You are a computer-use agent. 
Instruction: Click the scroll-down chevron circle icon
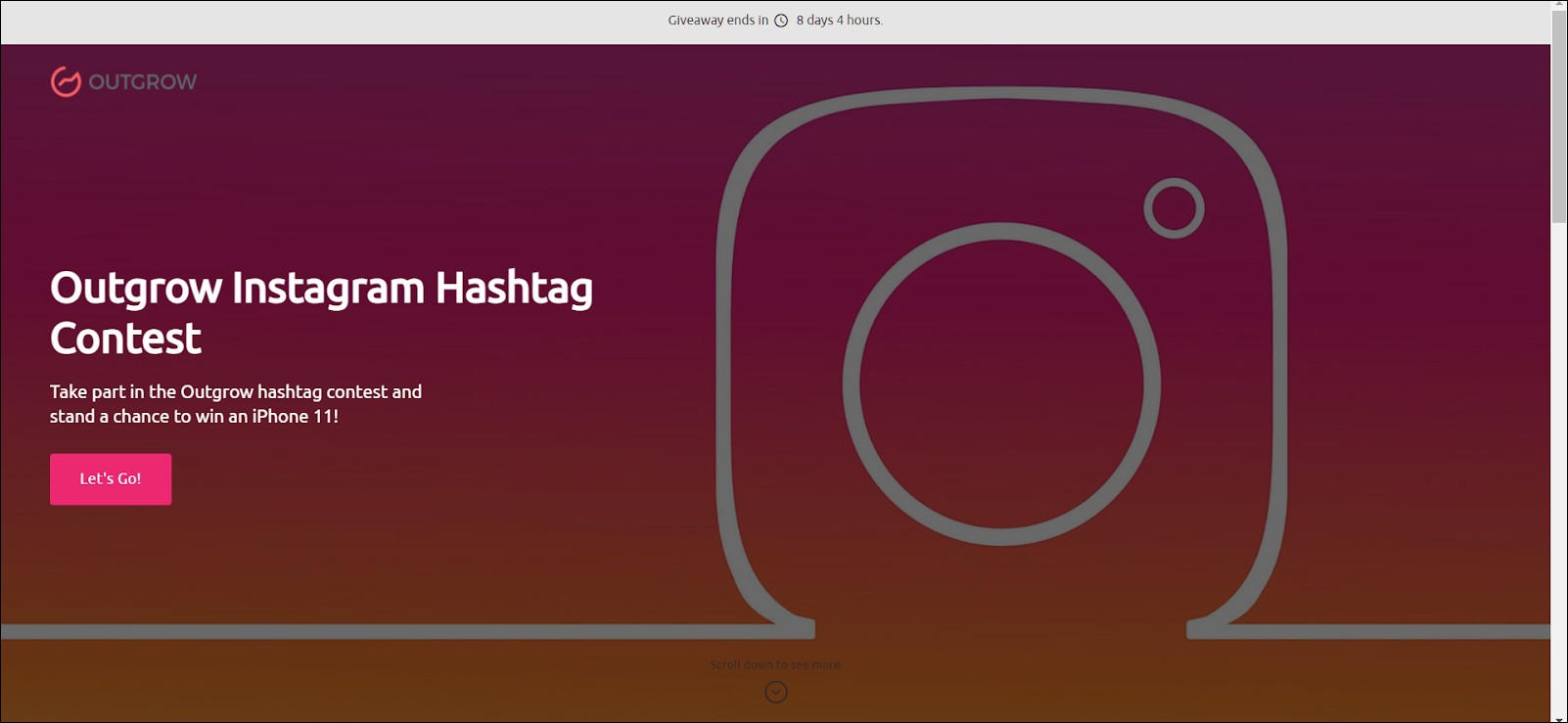tap(776, 693)
